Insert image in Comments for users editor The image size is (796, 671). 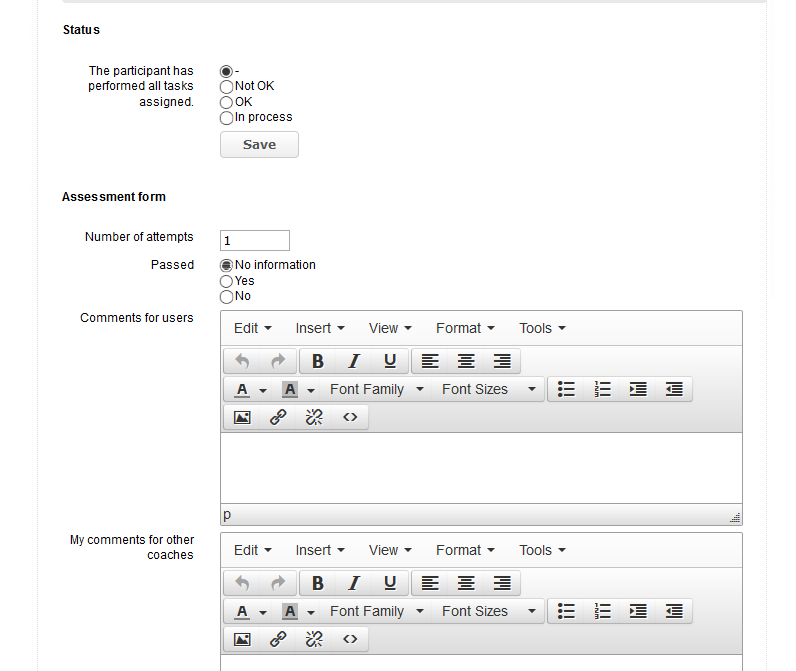coord(242,418)
